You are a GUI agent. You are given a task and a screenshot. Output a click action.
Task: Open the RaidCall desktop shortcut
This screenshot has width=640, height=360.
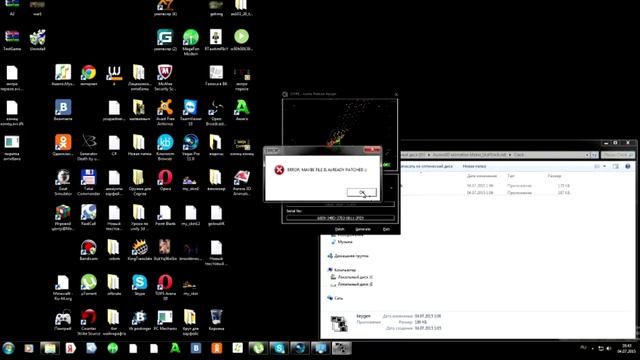89,215
